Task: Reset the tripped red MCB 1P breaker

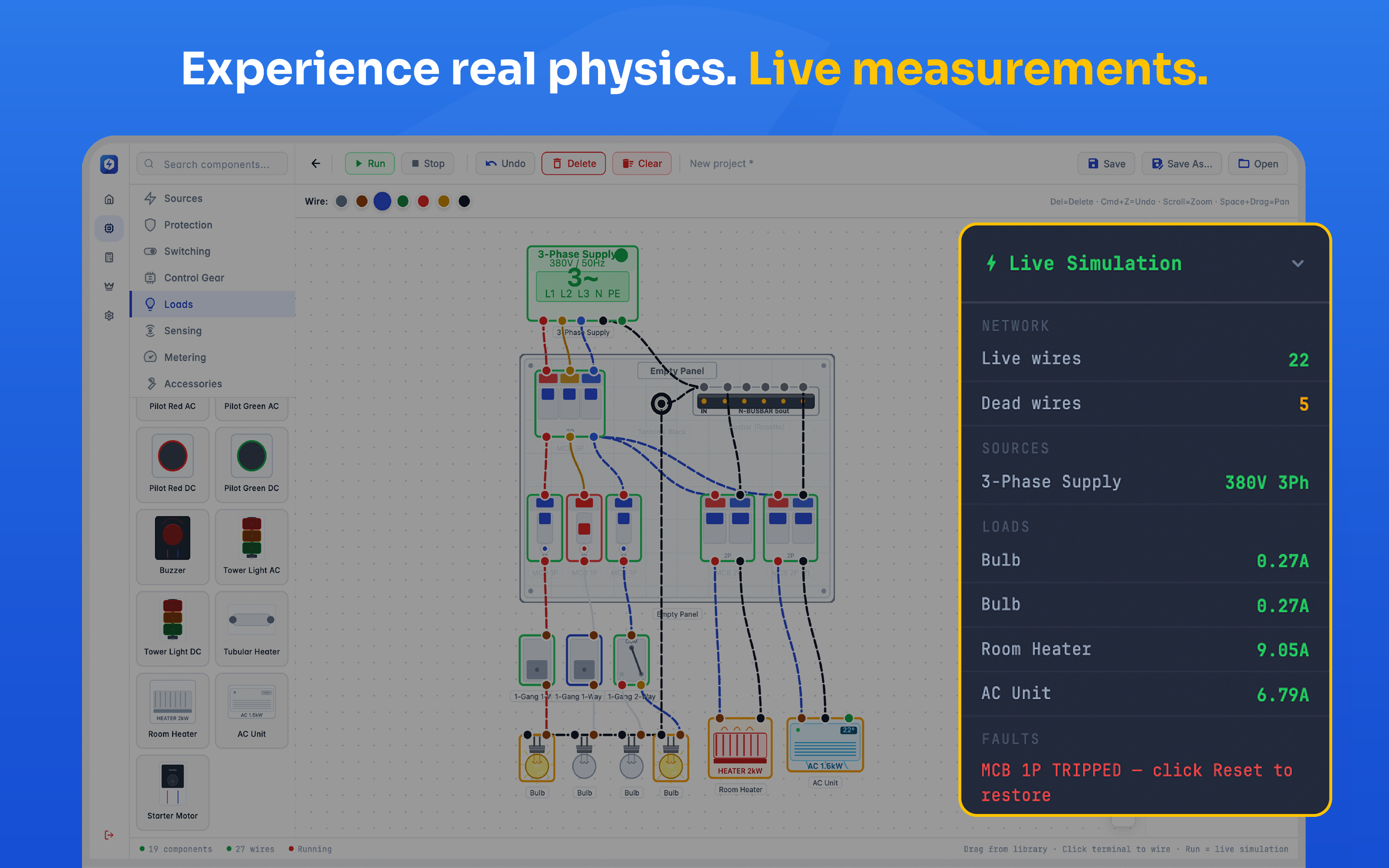Action: point(584,528)
